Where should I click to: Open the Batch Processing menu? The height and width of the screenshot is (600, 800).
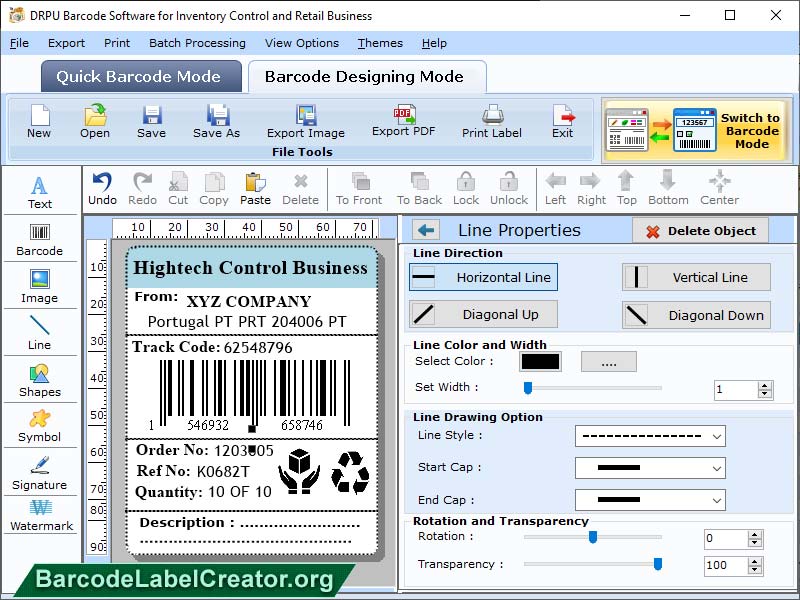click(197, 43)
